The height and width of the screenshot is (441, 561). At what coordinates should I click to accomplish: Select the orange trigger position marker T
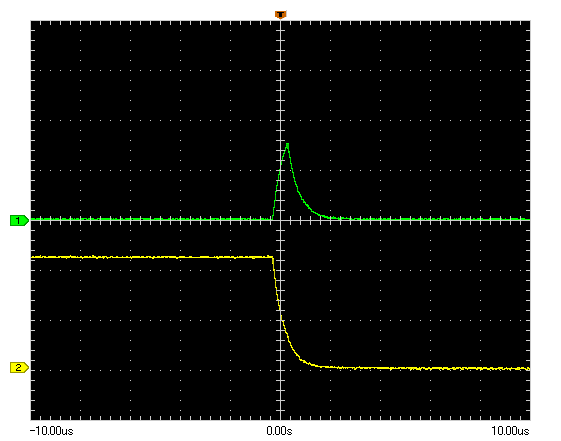pyautogui.click(x=280, y=15)
